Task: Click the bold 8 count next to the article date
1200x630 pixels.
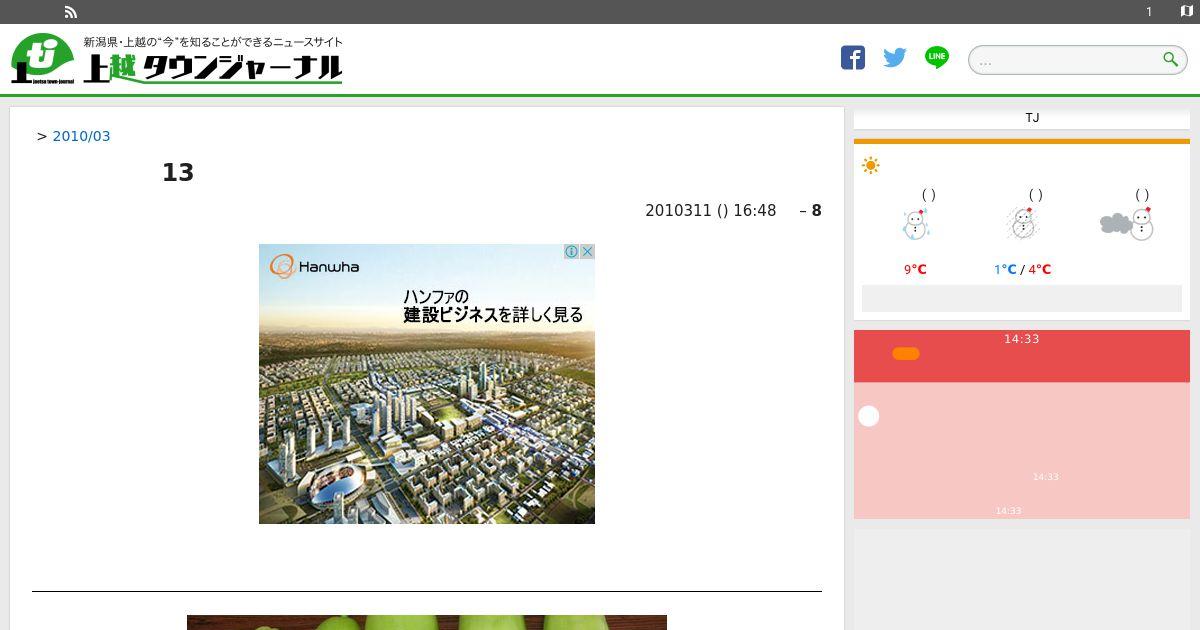Action: 816,211
